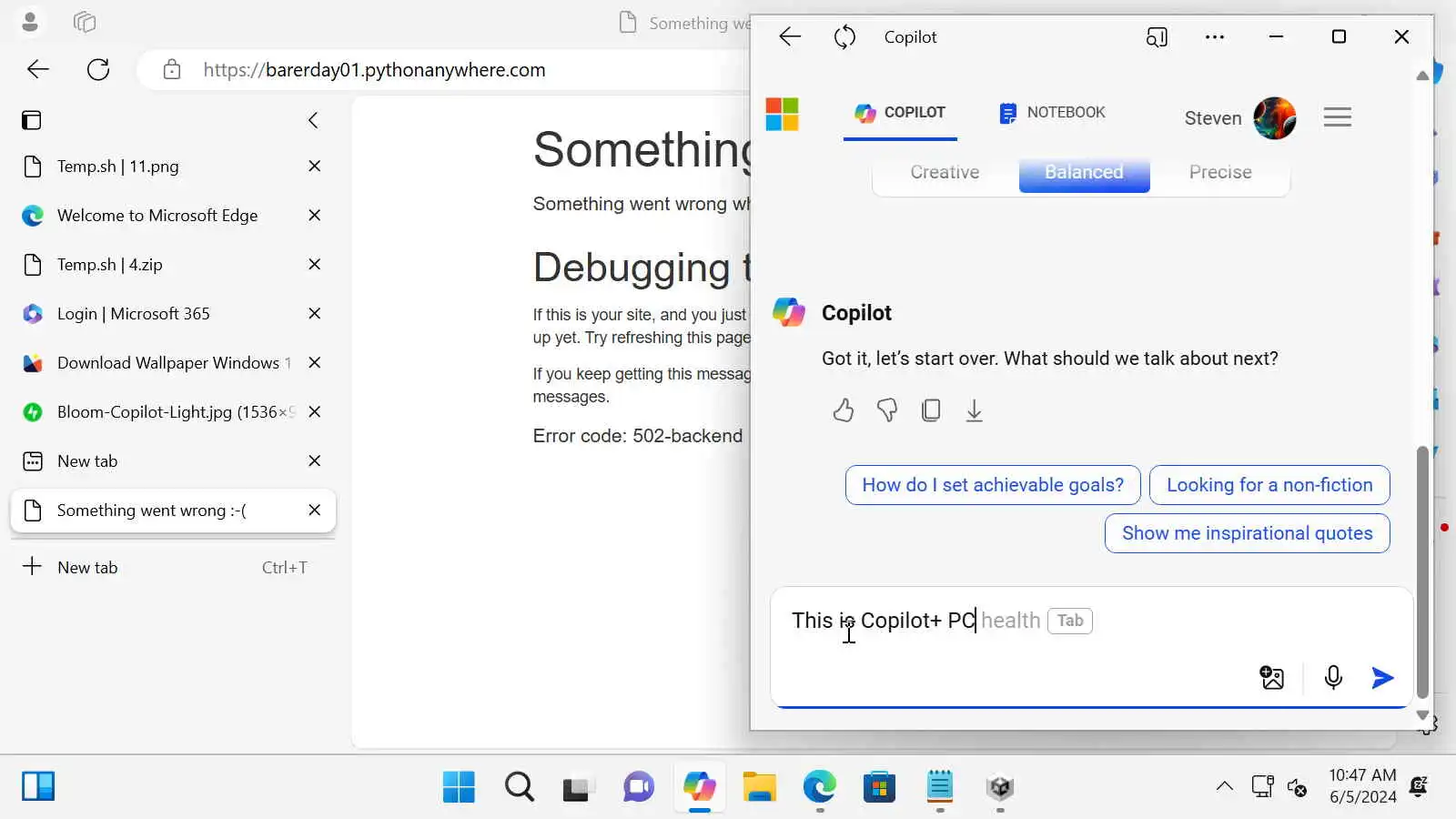Viewport: 1456px width, 819px height.
Task: Open Copilot app on the taskbar
Action: pyautogui.click(x=699, y=787)
